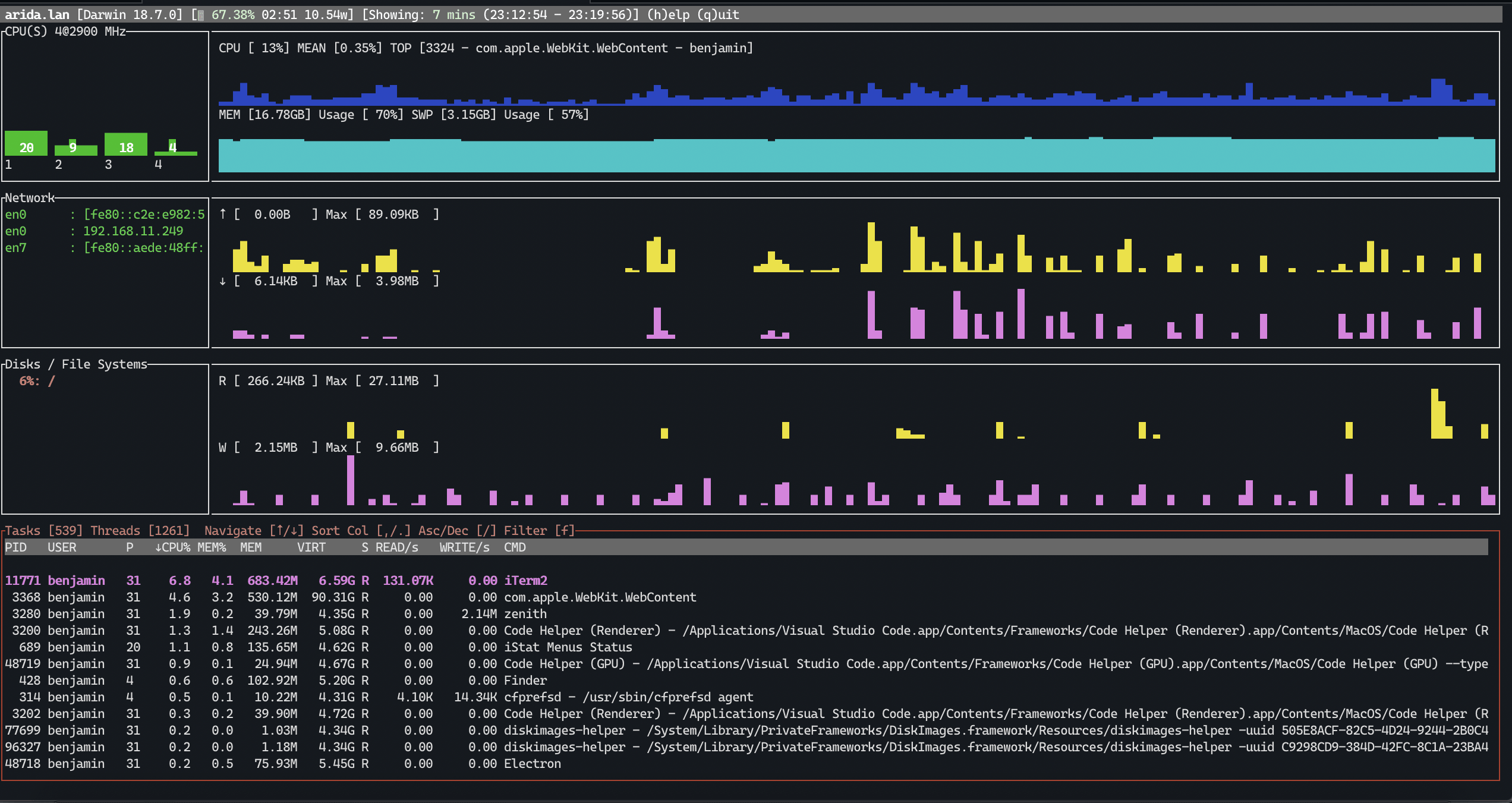Click the (q)uit option in header
This screenshot has width=1512, height=803.
click(718, 15)
